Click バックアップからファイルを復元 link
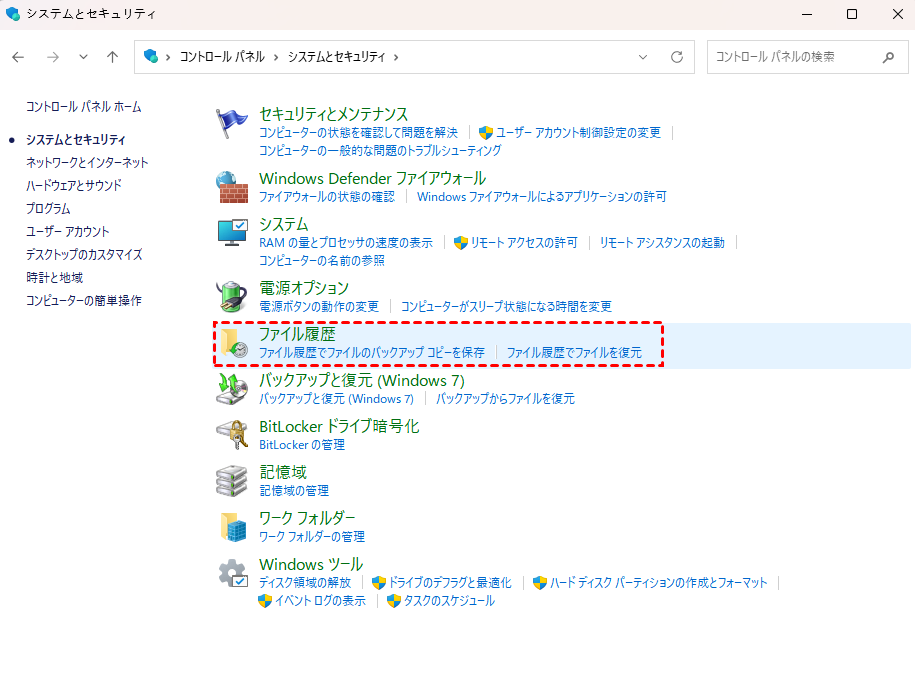Image resolution: width=915 pixels, height=685 pixels. coord(505,399)
